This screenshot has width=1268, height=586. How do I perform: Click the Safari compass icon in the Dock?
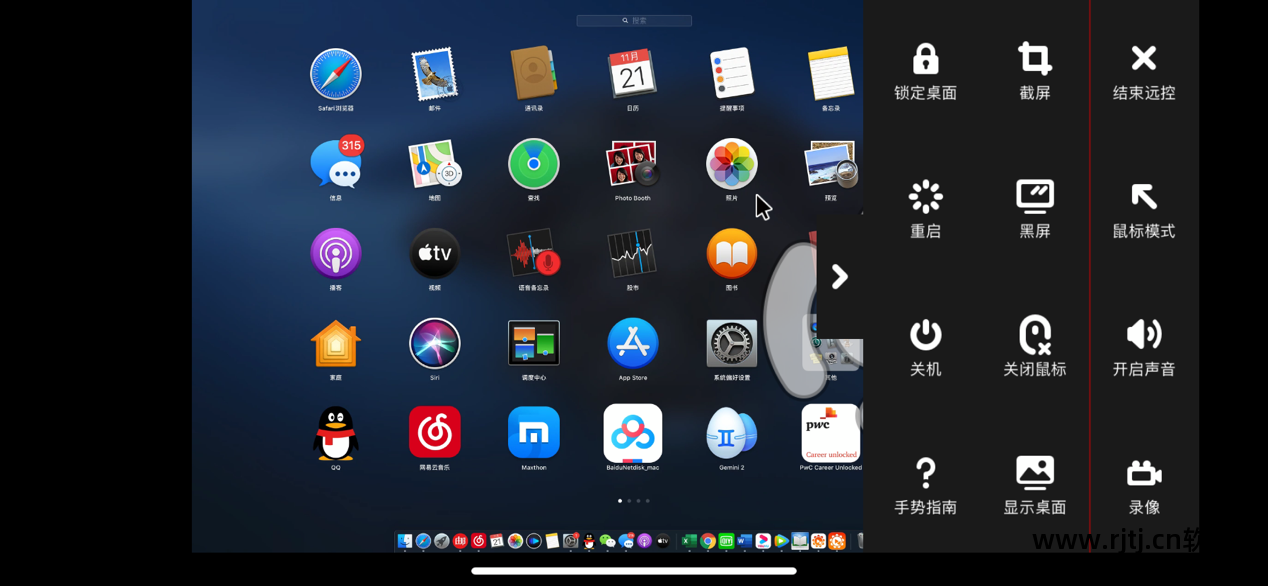pos(423,541)
